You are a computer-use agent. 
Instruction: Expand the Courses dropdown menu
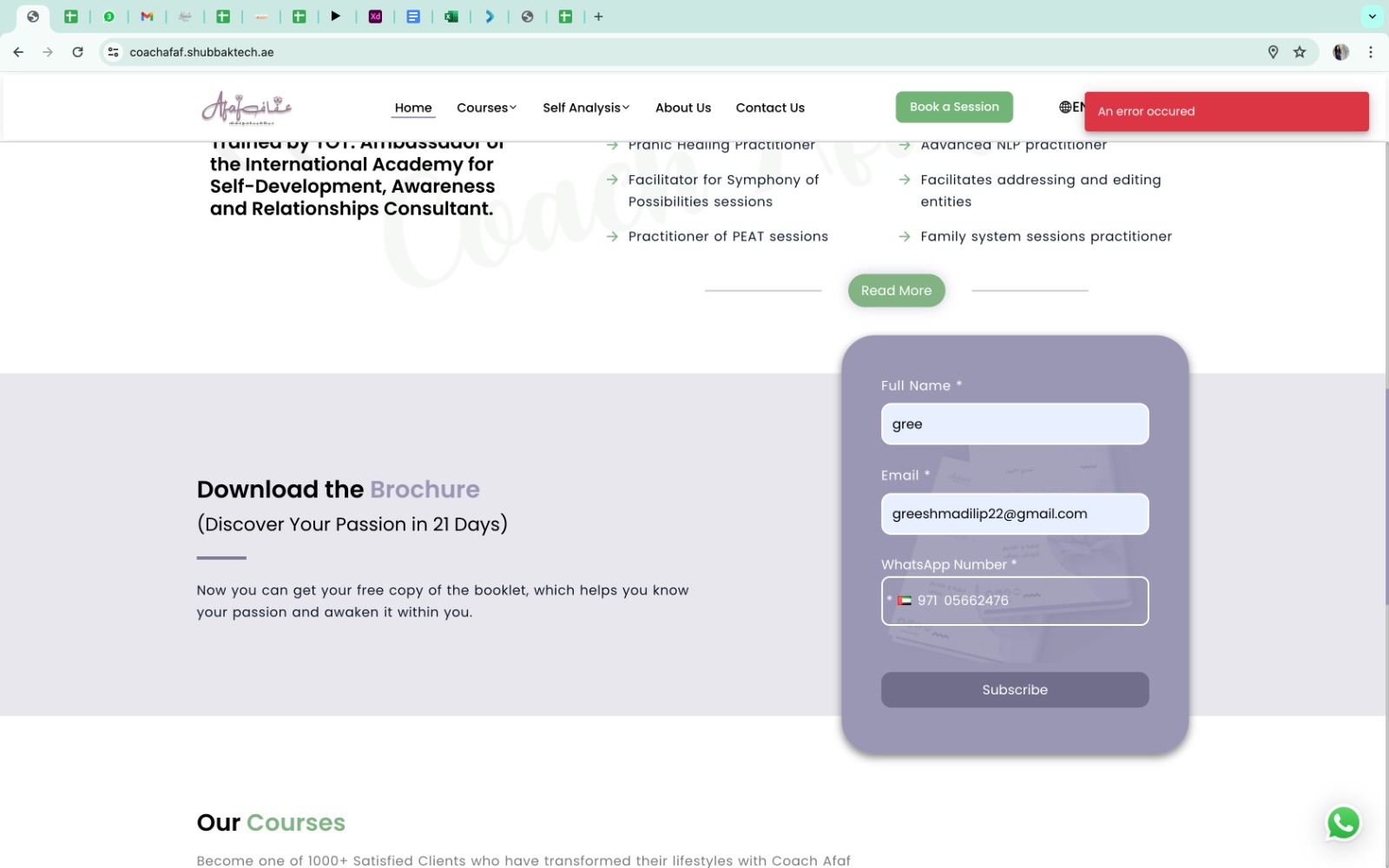point(486,108)
